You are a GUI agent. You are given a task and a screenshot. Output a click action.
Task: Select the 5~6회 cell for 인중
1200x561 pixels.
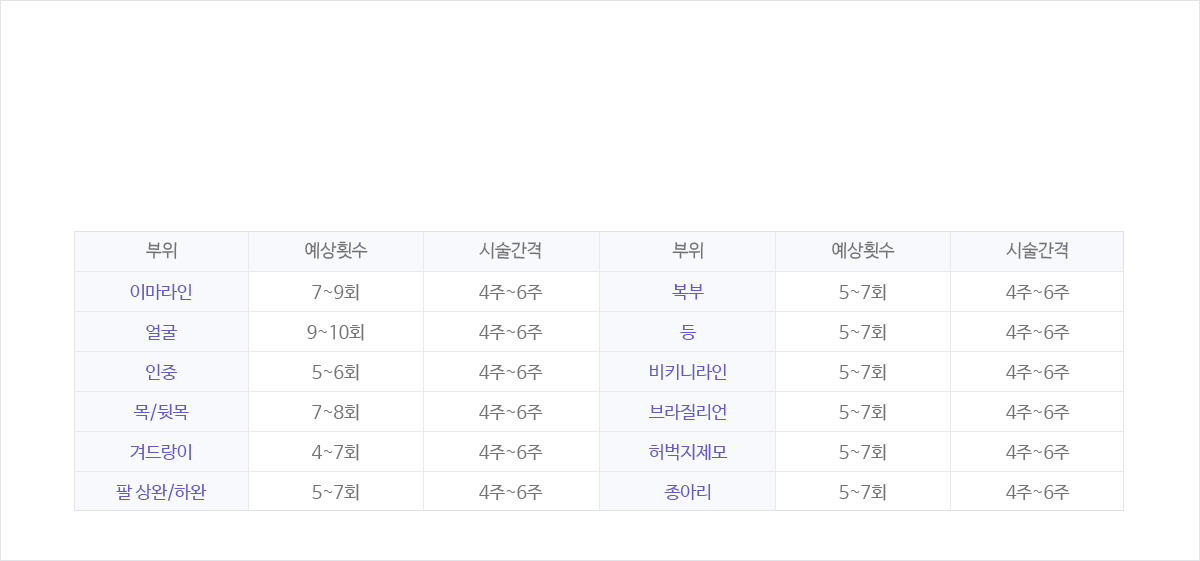pos(336,372)
